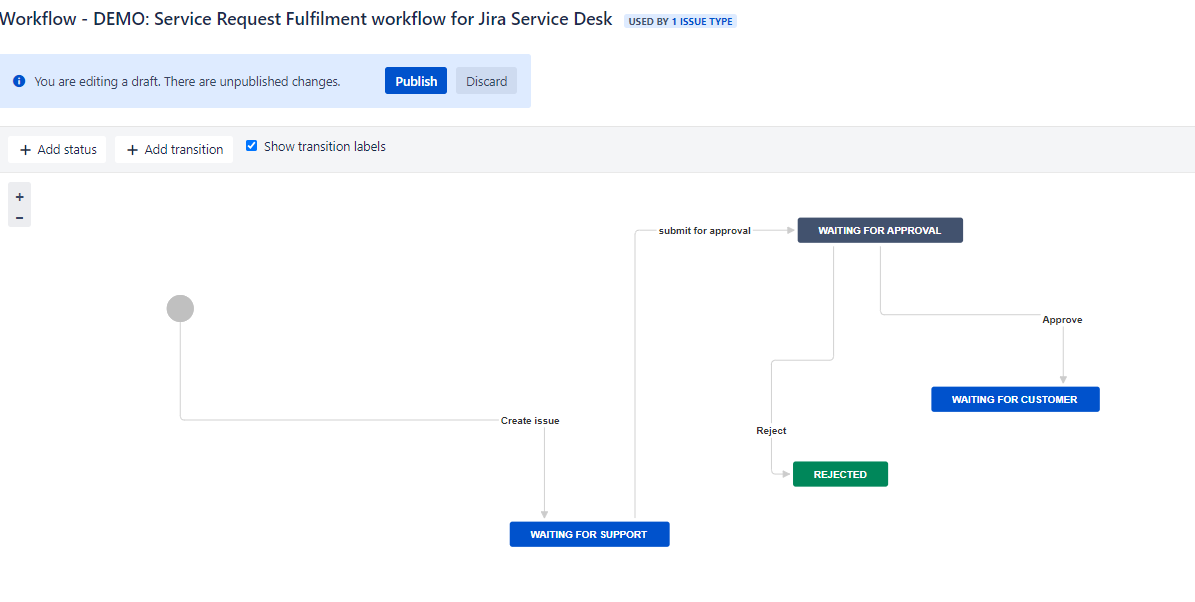
Task: Select the Create issue transition label
Action: click(x=530, y=421)
